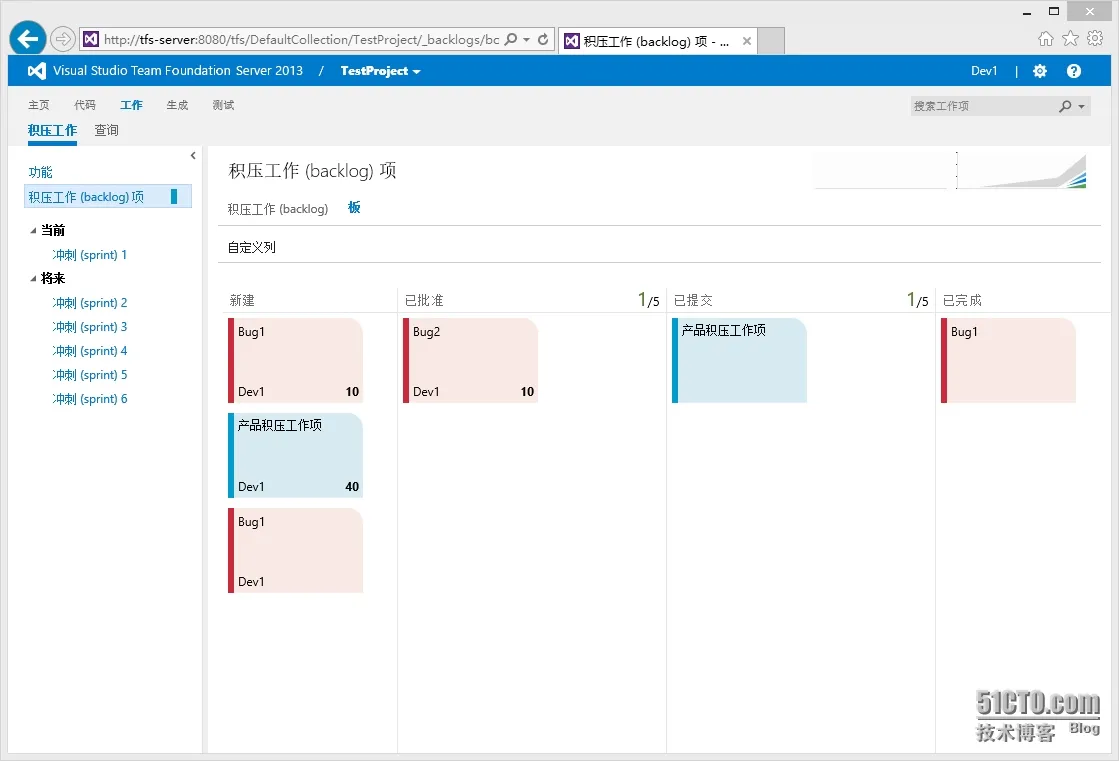Switch to the 代码 hub menu
Viewport: 1119px width, 761px height.
click(85, 105)
